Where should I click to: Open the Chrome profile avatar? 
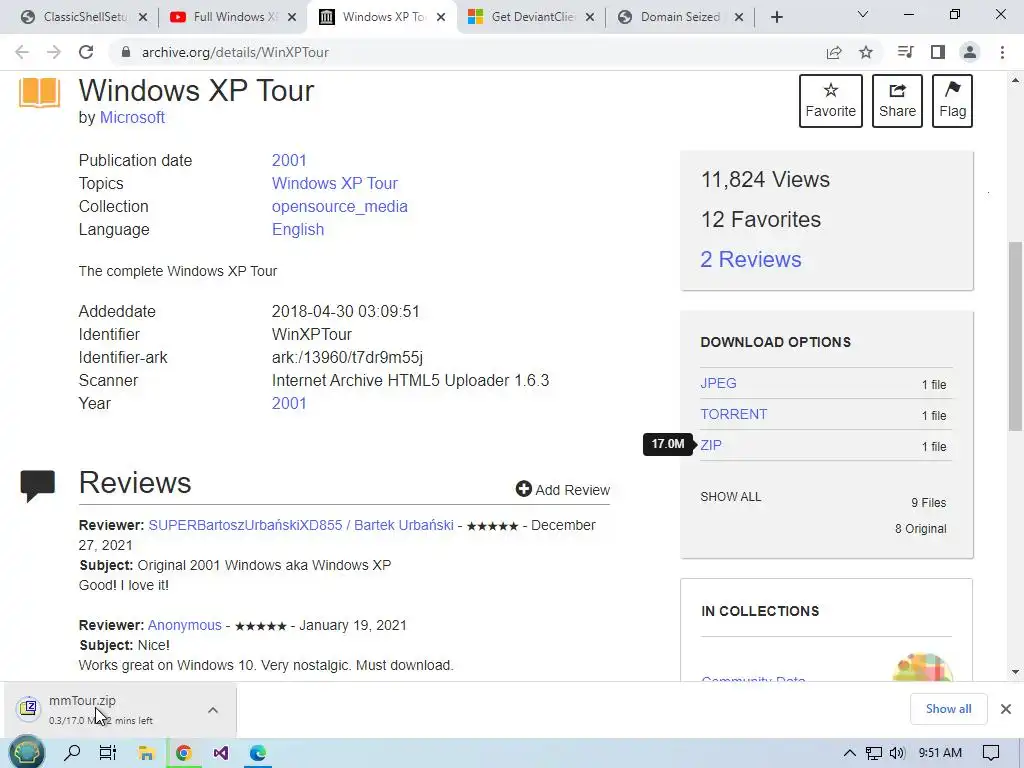point(970,52)
